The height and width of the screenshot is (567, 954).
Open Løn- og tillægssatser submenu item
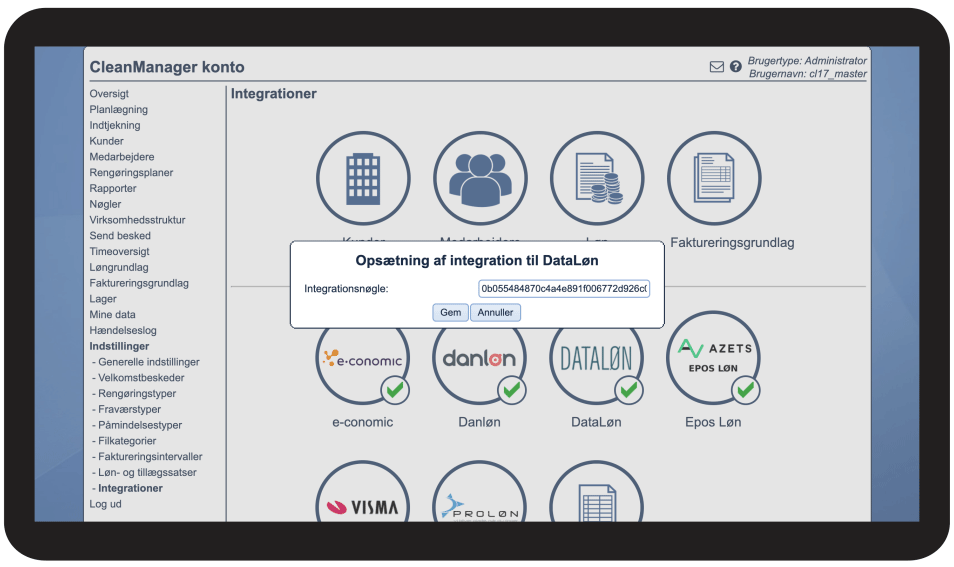[147, 473]
